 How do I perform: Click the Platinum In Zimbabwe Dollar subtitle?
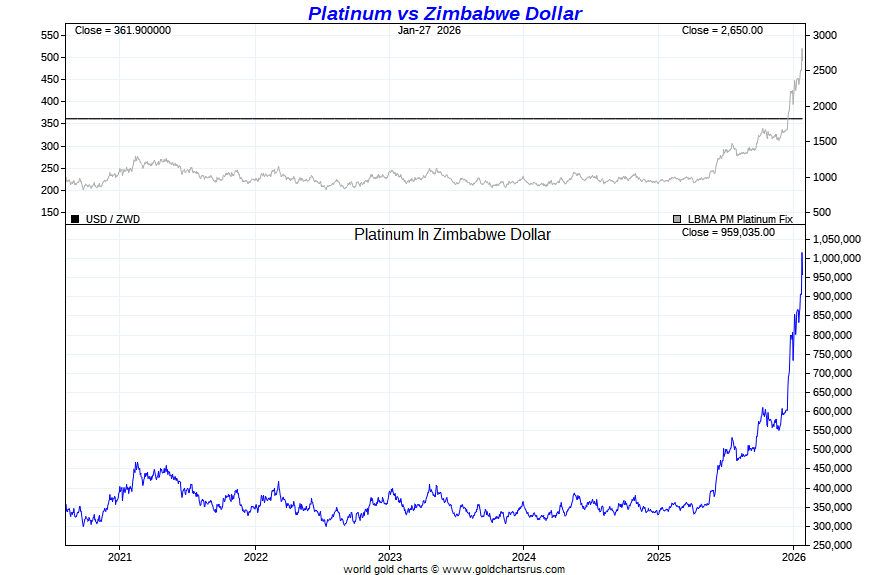pyautogui.click(x=452, y=234)
